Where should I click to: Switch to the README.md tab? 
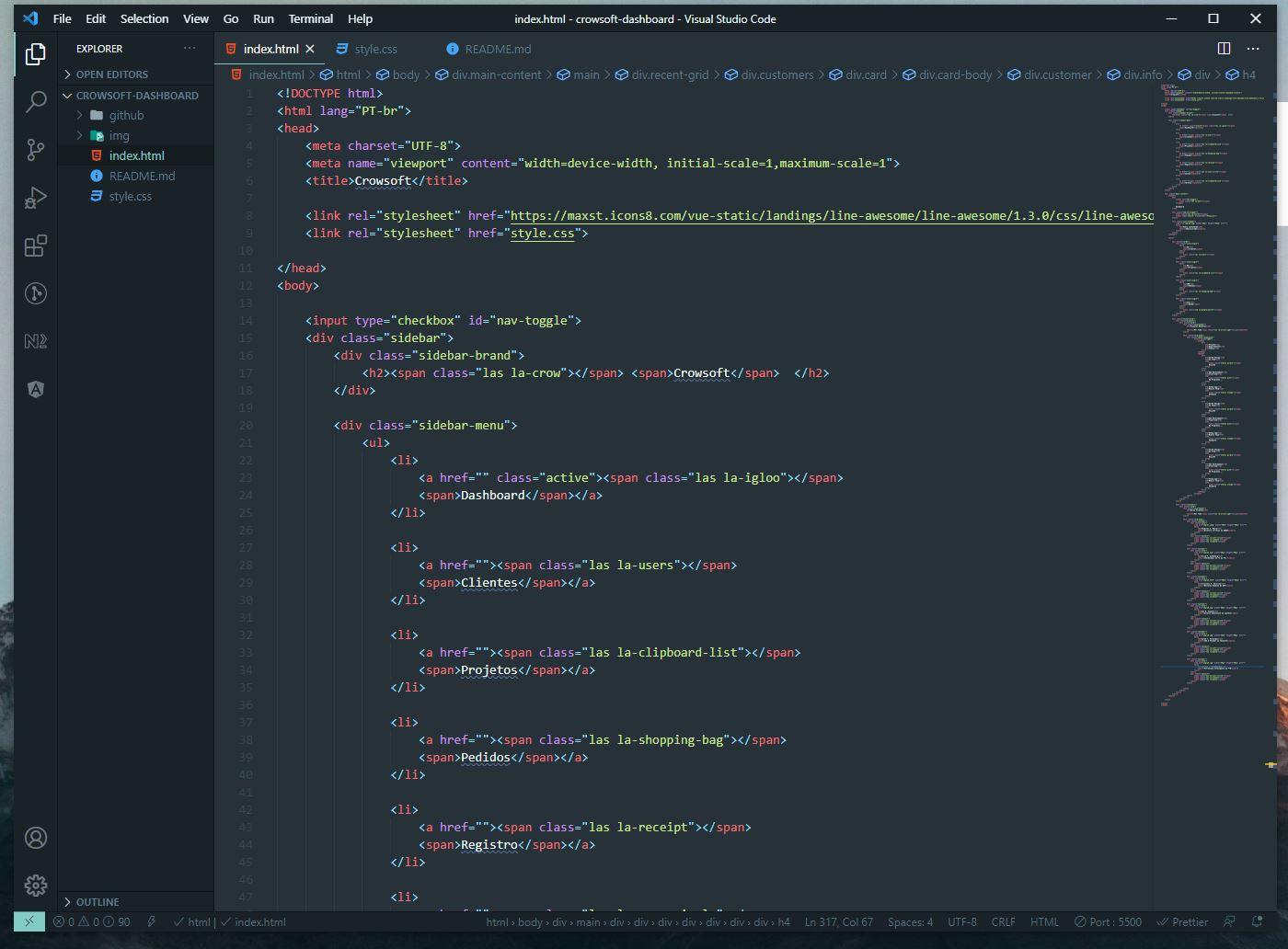point(498,49)
